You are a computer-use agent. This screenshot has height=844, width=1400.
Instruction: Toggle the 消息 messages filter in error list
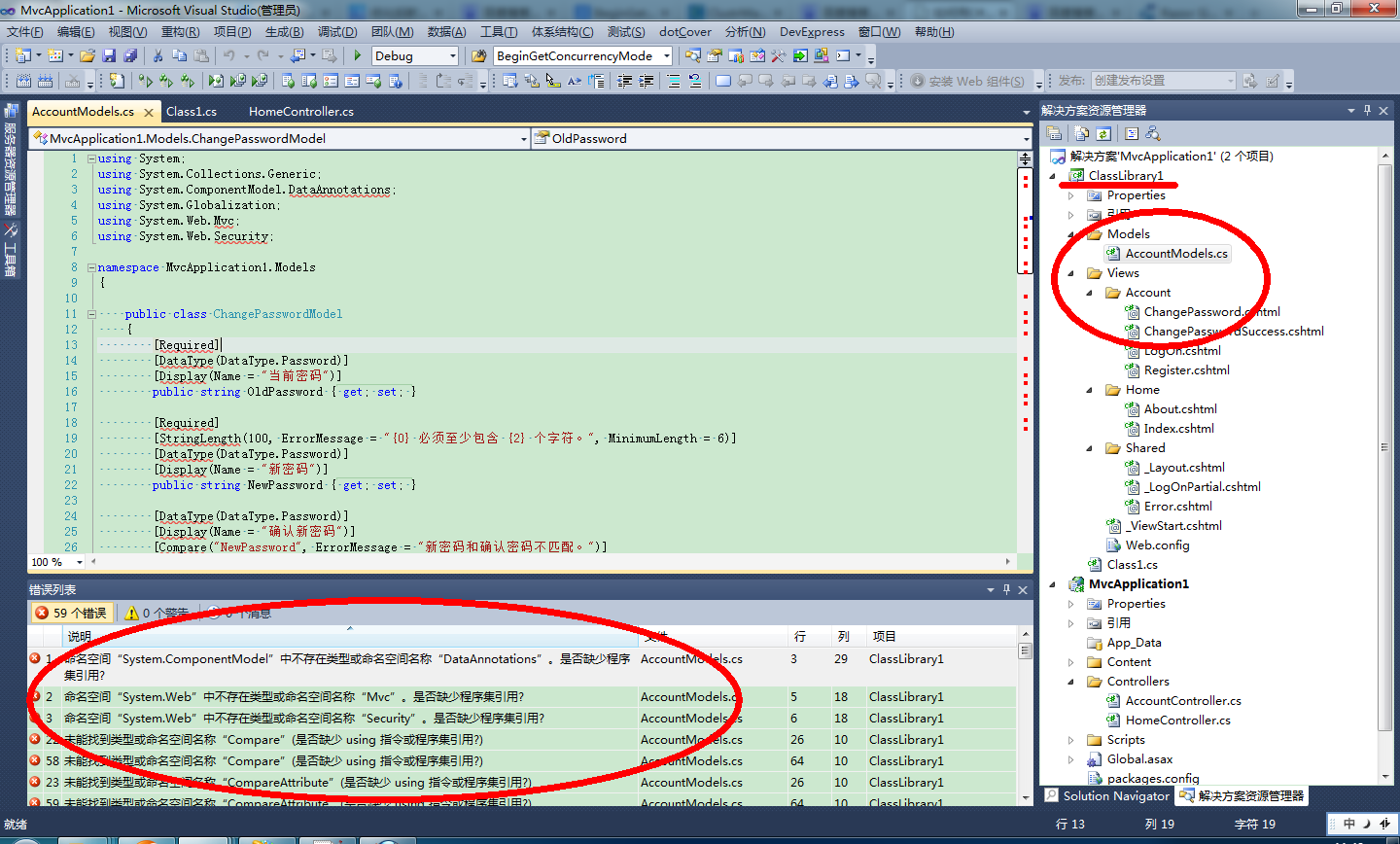pos(239,613)
